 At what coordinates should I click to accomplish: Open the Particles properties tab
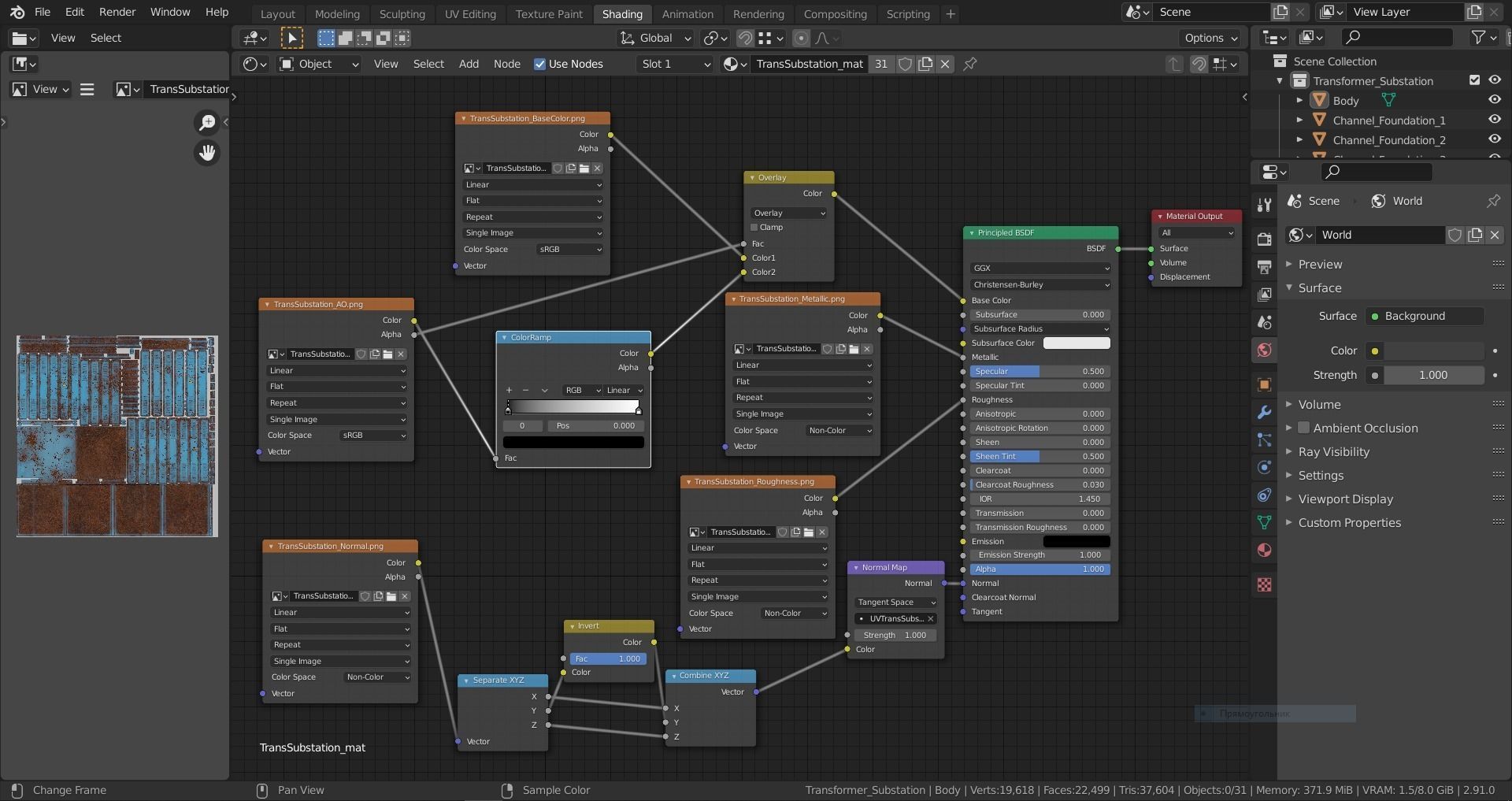click(1264, 439)
